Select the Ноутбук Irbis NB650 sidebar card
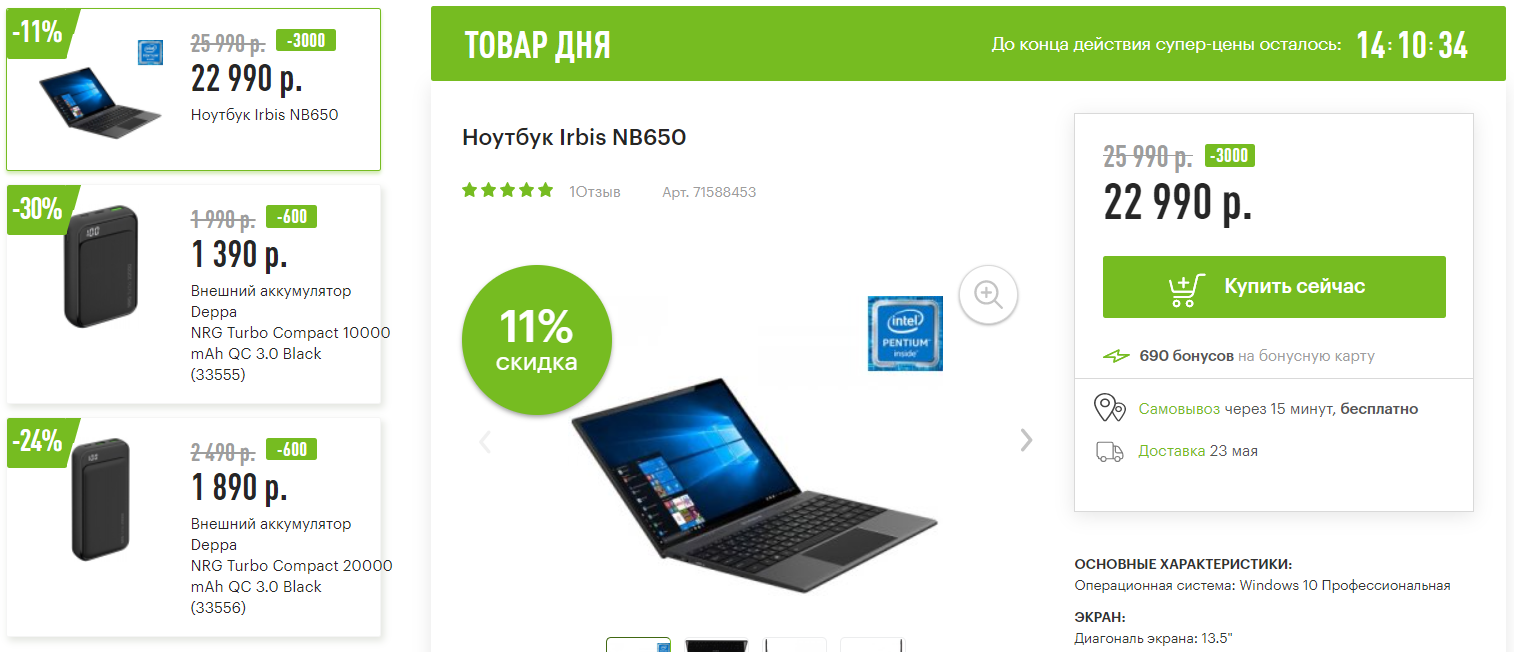Screen dimensions: 1514x652 coord(194,90)
